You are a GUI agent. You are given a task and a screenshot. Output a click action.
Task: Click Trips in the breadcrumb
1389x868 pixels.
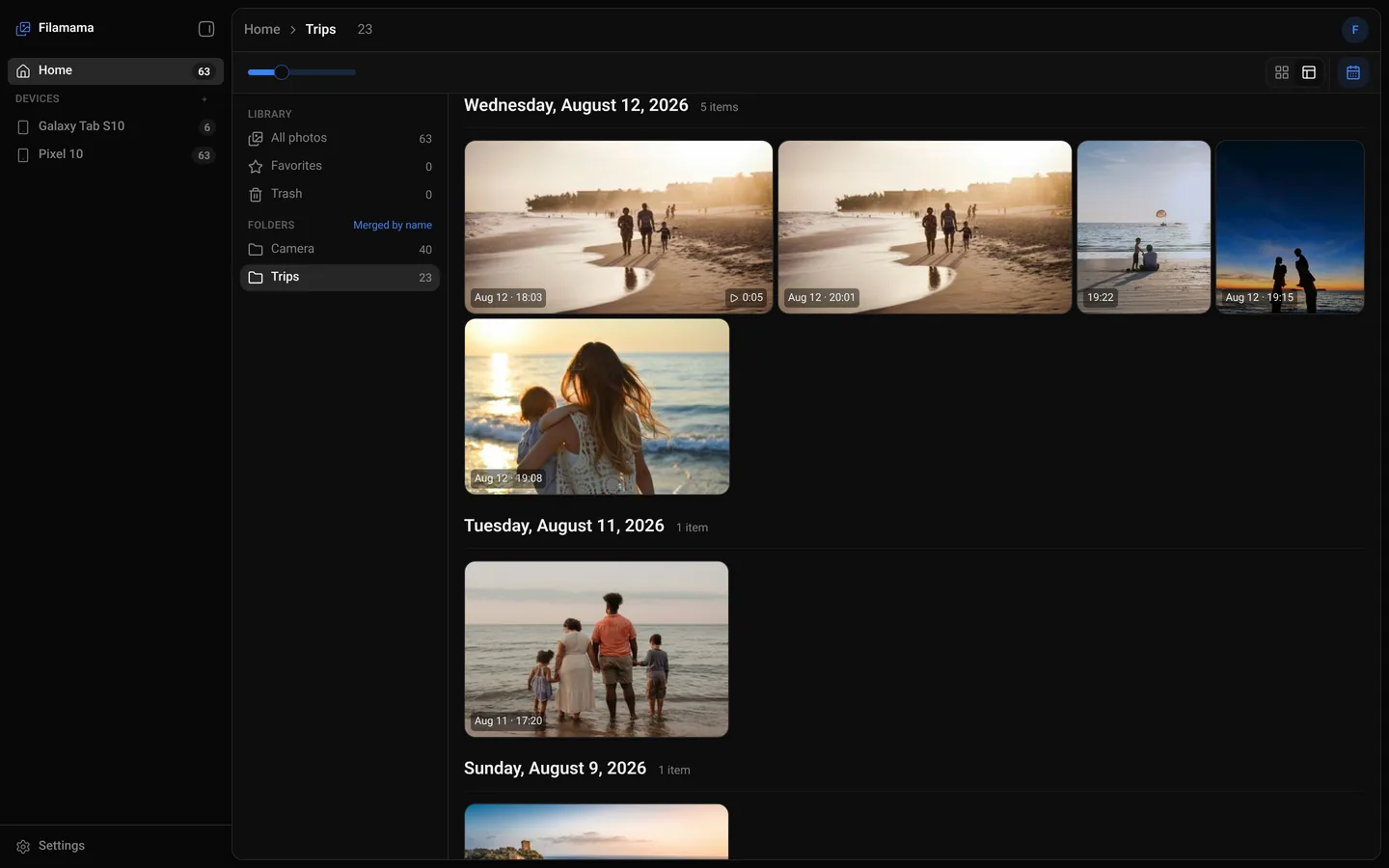click(320, 30)
